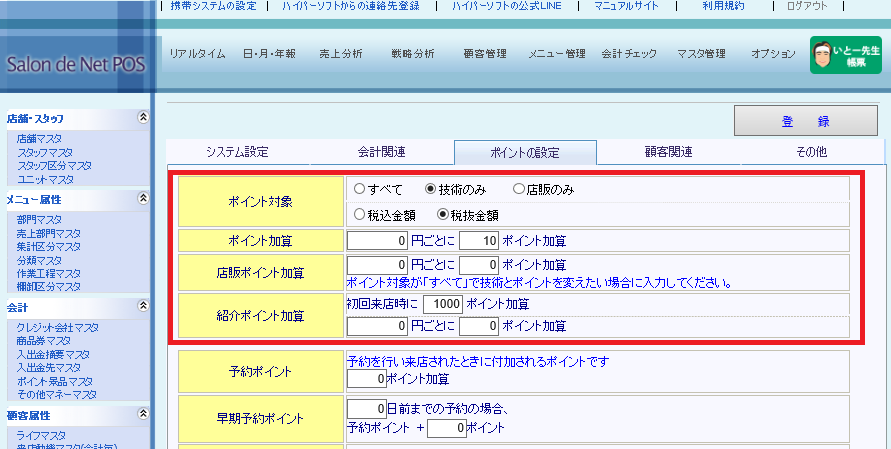Open the 店舗マスタ sidebar link
The width and height of the screenshot is (891, 449).
click(x=39, y=138)
